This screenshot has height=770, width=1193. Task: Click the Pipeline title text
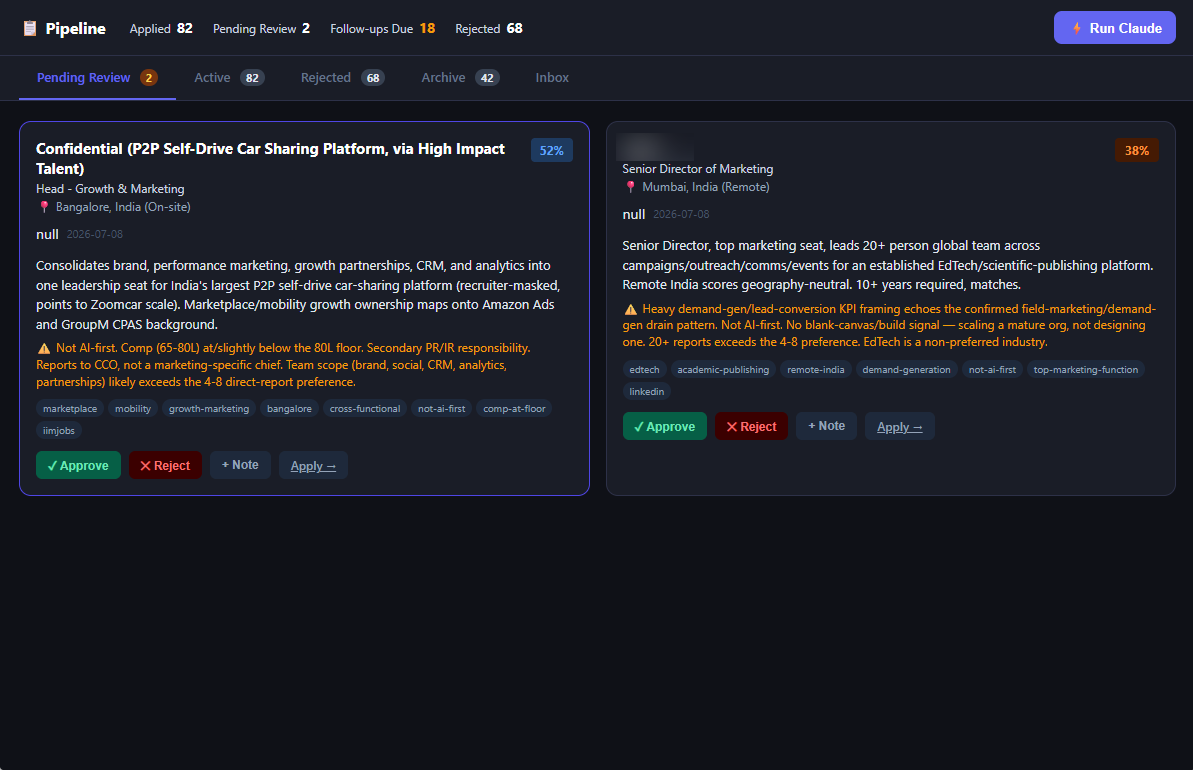[x=75, y=28]
